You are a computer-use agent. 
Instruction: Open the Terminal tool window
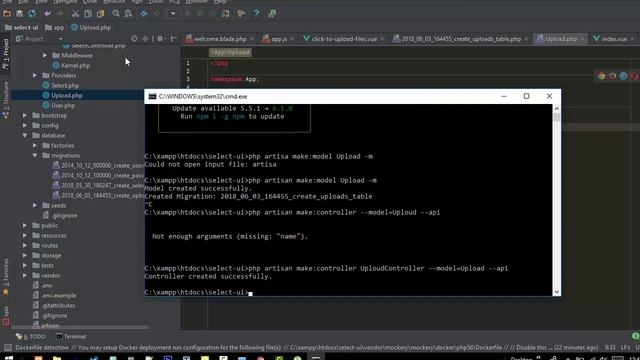pyautogui.click(x=71, y=336)
